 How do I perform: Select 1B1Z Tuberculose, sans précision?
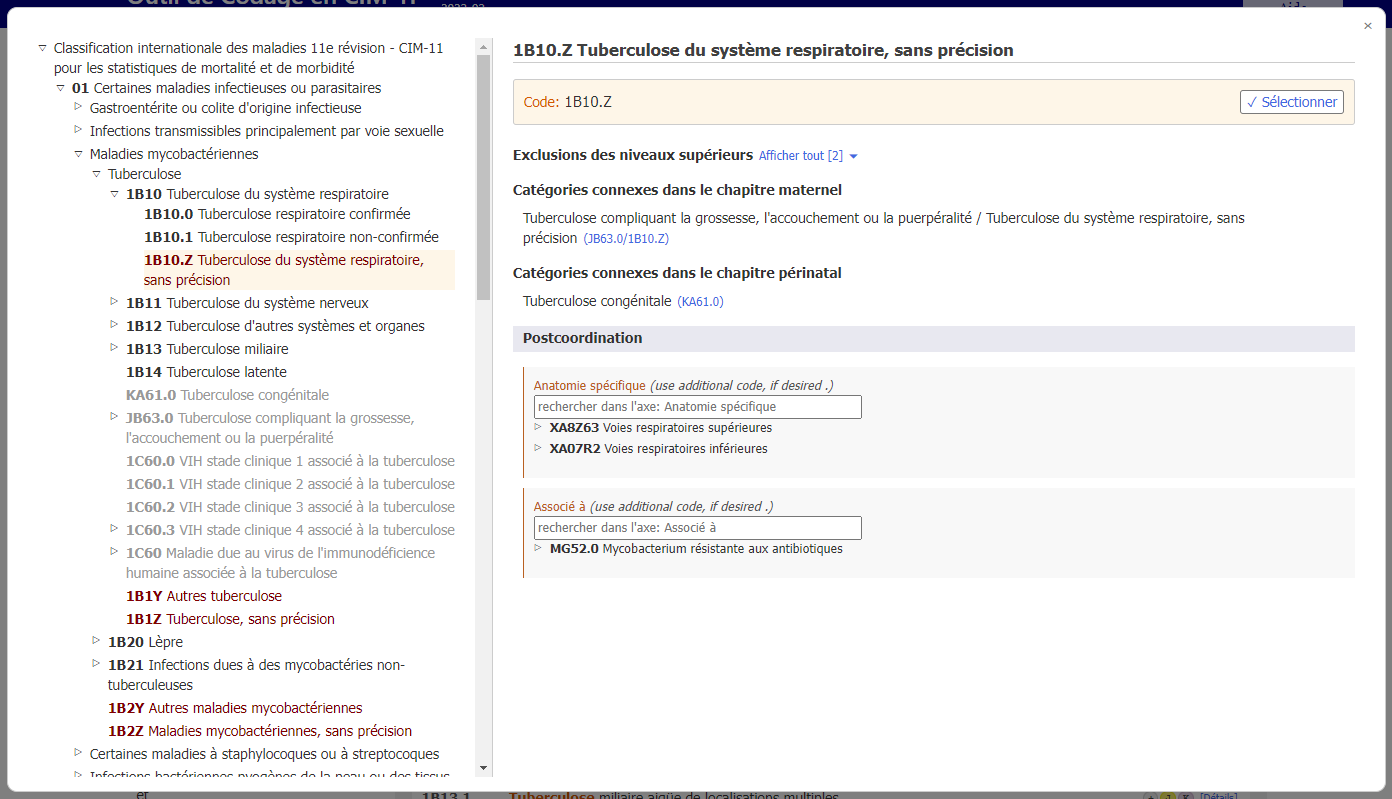coord(230,619)
